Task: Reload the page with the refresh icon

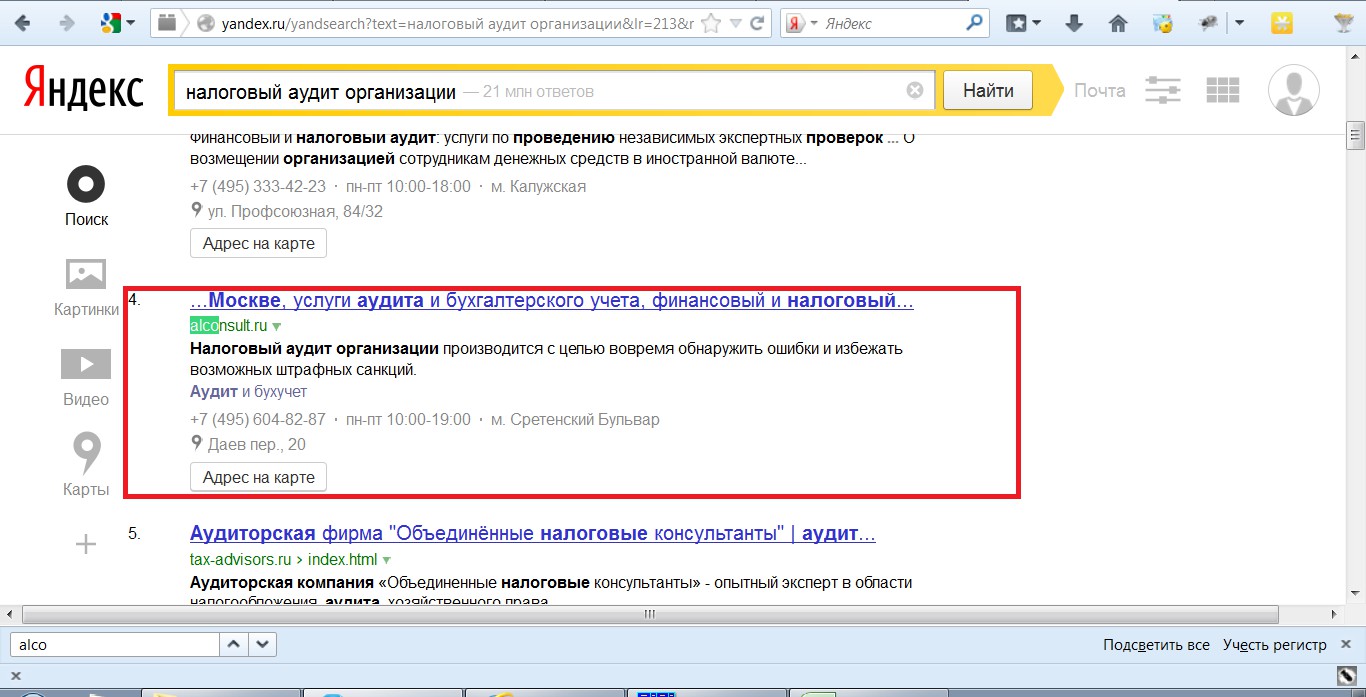Action: pos(759,23)
